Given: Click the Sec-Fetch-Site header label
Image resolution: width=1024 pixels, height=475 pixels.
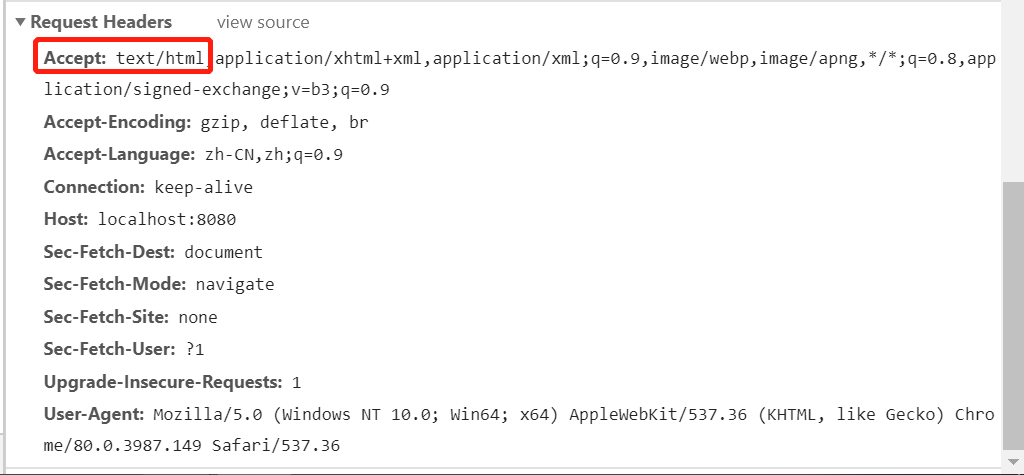Looking at the screenshot, I should tap(107, 317).
